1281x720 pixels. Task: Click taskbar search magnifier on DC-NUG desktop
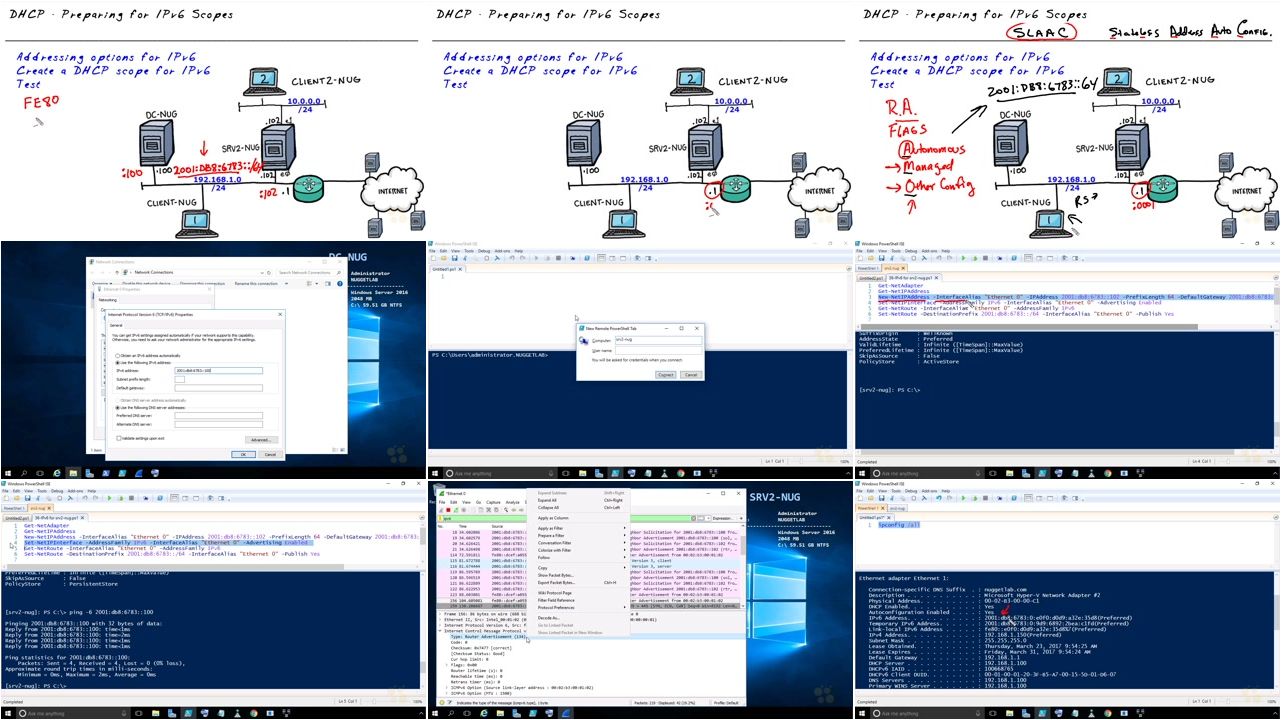pos(24,473)
